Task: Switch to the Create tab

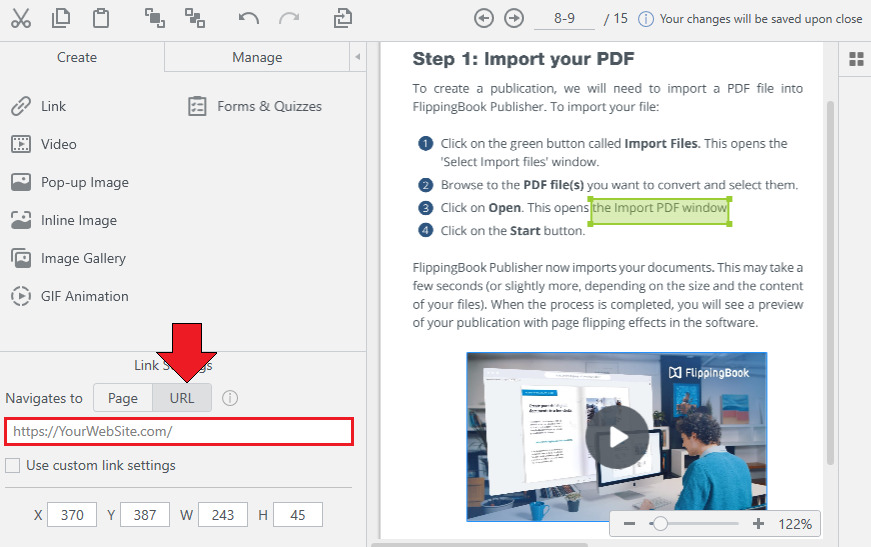Action: [x=77, y=57]
